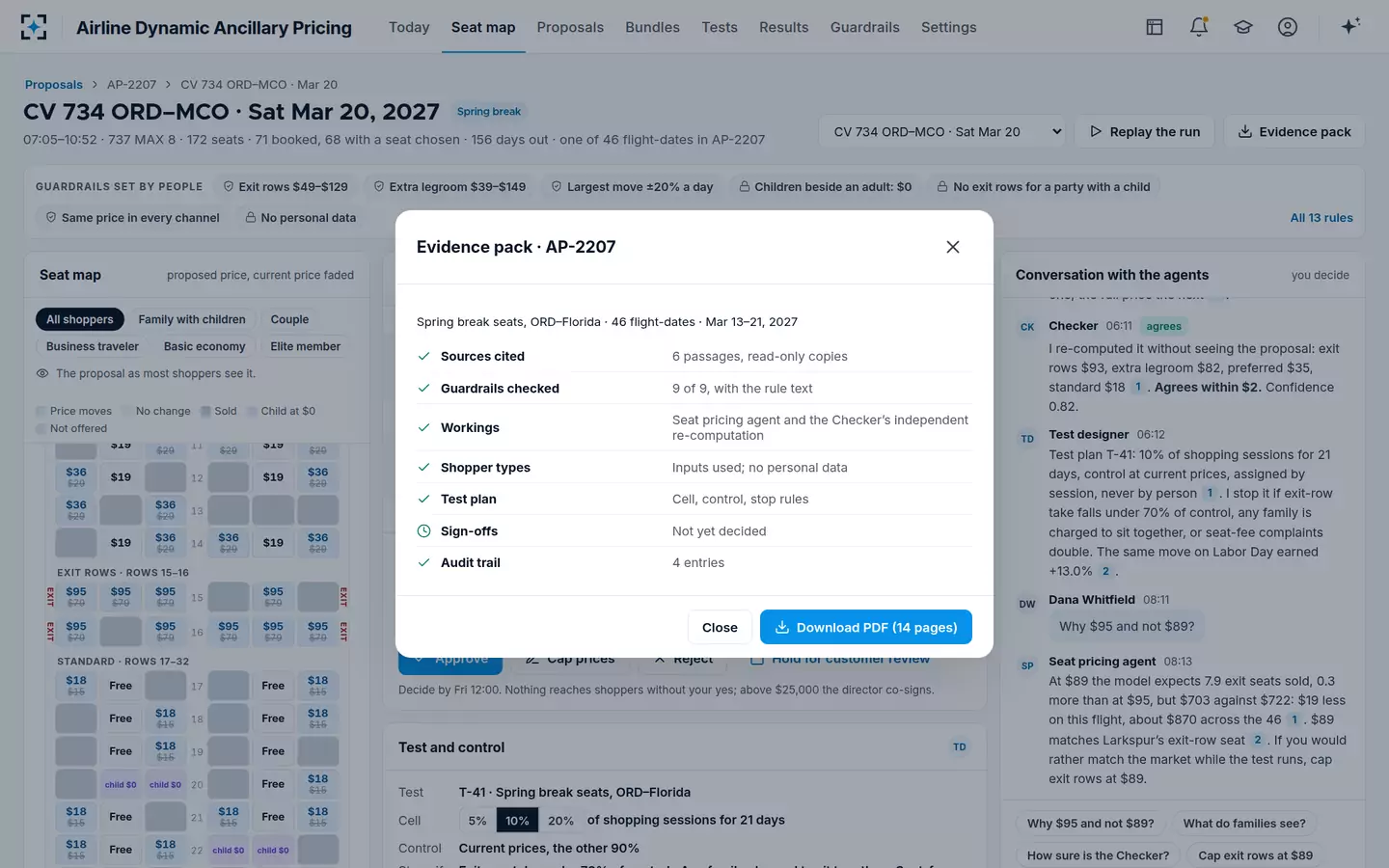
Task: Pick the "Cap exit rows at $89" suggestion
Action: tap(1256, 855)
